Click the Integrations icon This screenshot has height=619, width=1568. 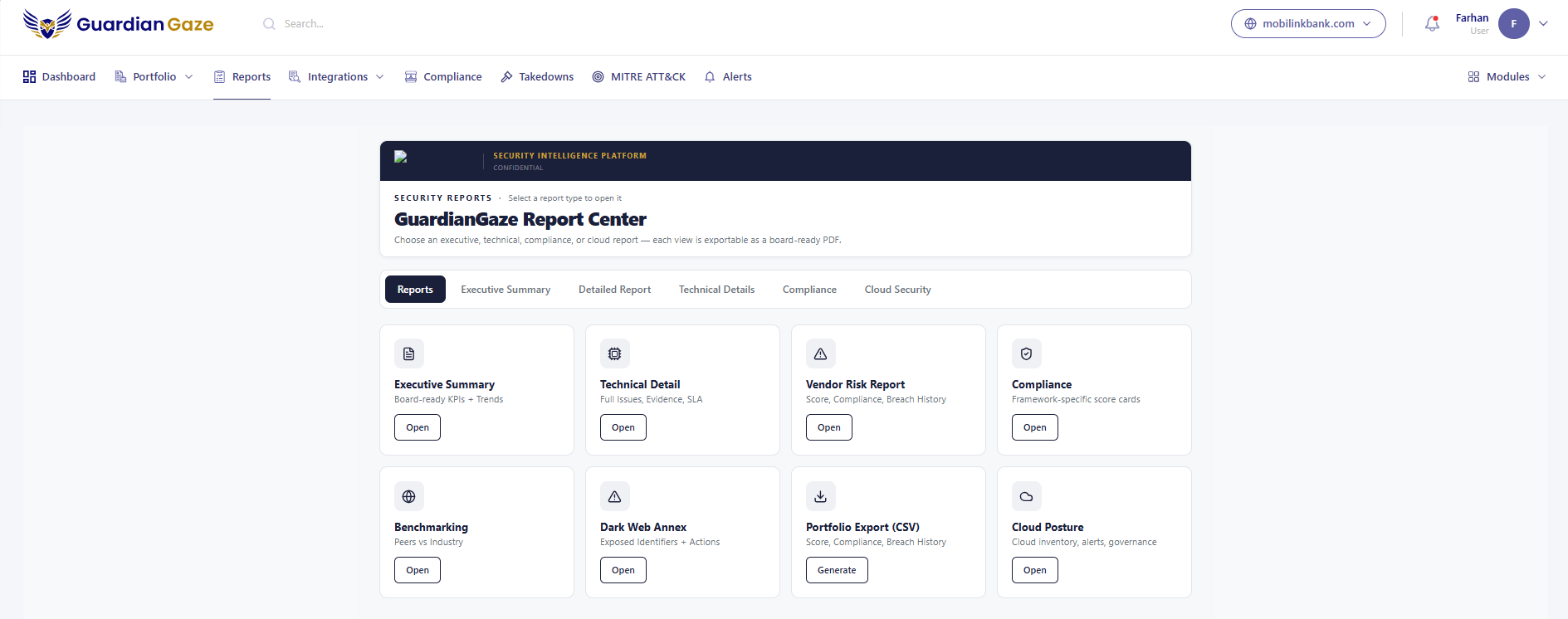point(295,77)
